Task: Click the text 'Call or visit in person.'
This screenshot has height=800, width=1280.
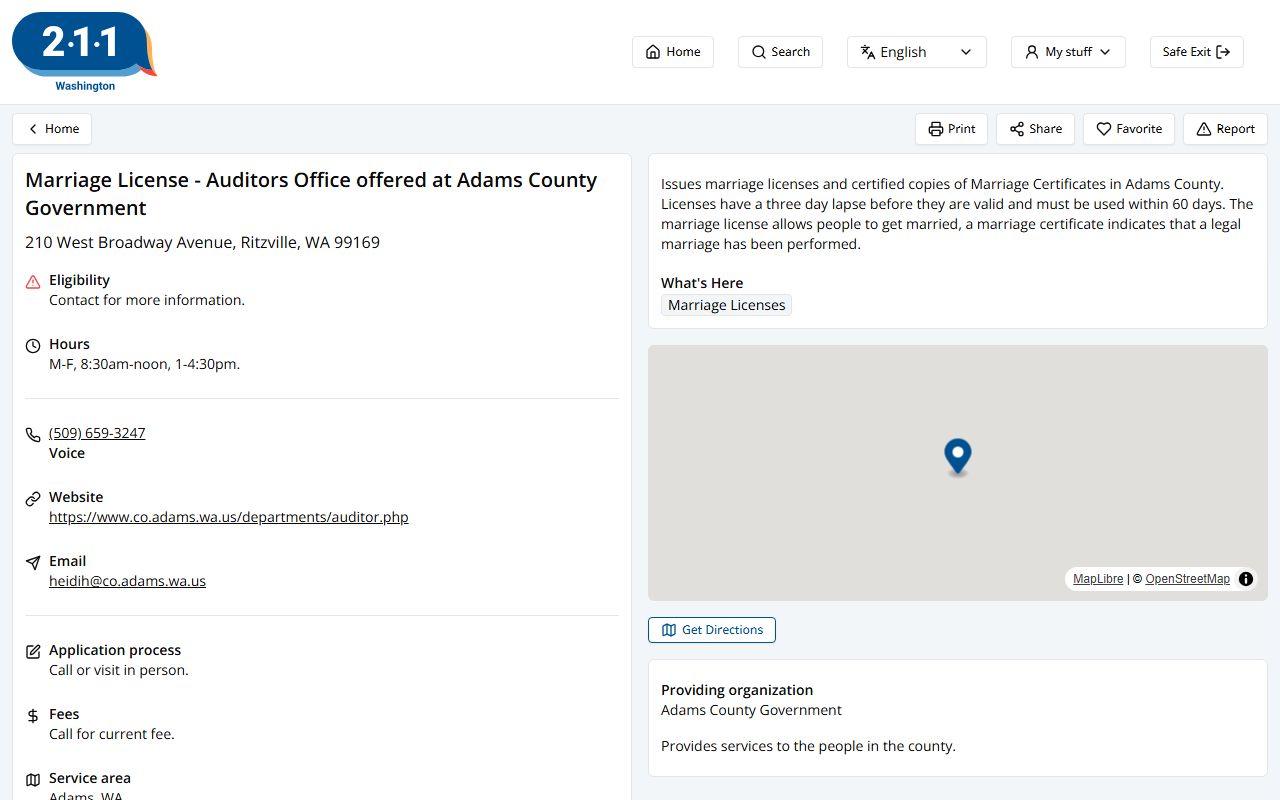Action: [x=119, y=670]
